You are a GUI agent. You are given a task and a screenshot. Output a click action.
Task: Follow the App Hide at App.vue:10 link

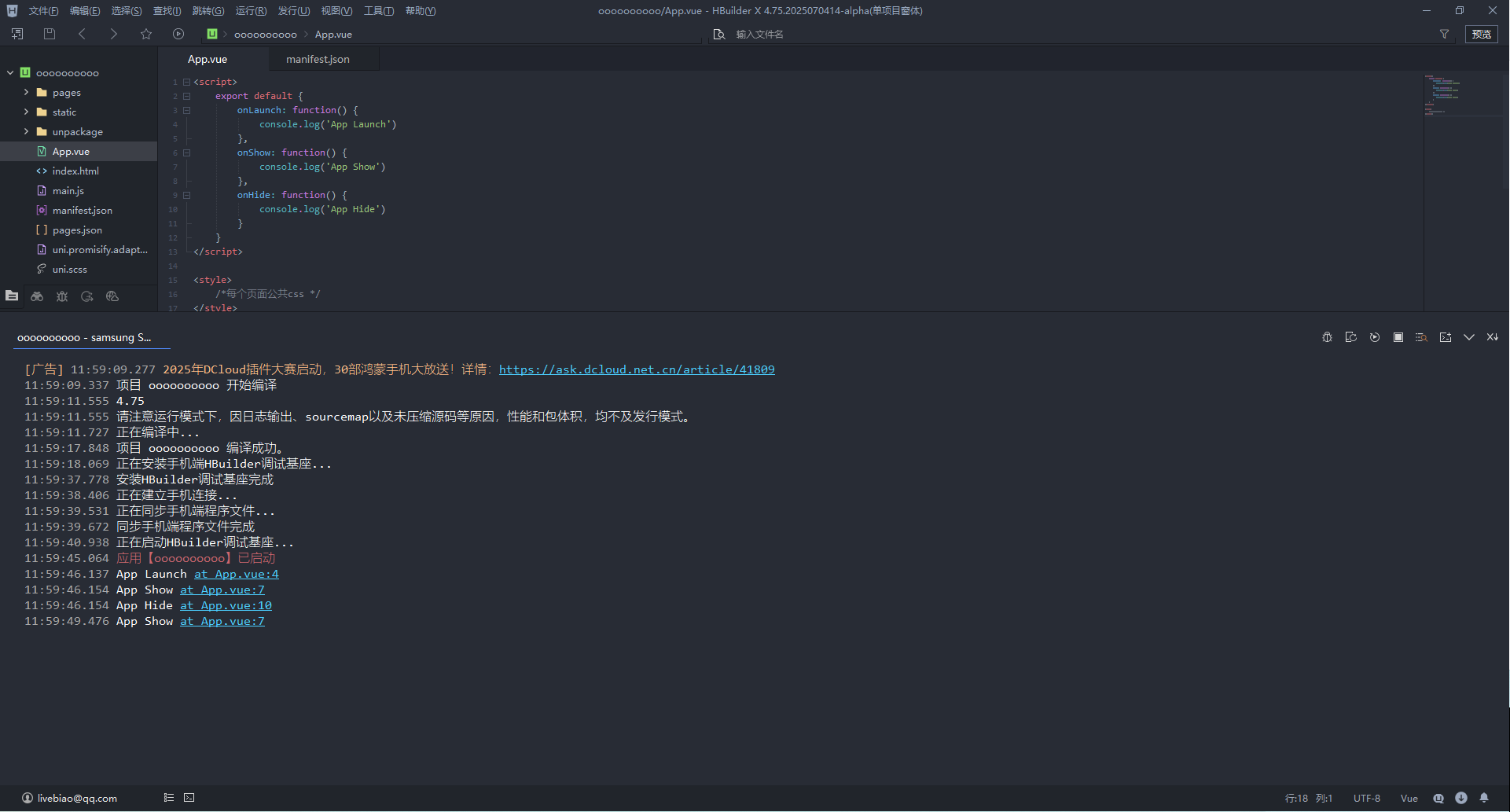pyautogui.click(x=226, y=605)
